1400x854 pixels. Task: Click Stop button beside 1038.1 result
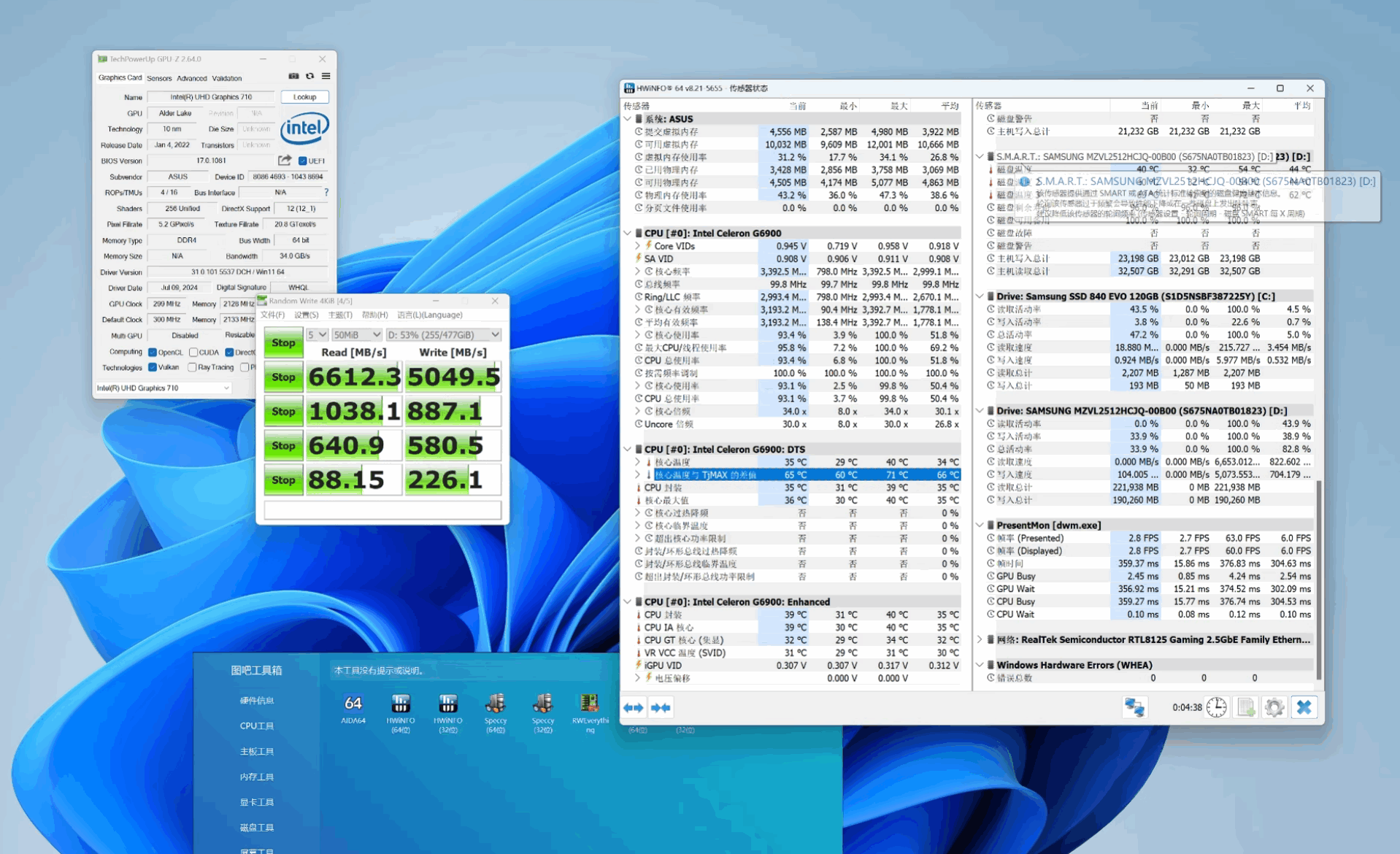(x=284, y=411)
